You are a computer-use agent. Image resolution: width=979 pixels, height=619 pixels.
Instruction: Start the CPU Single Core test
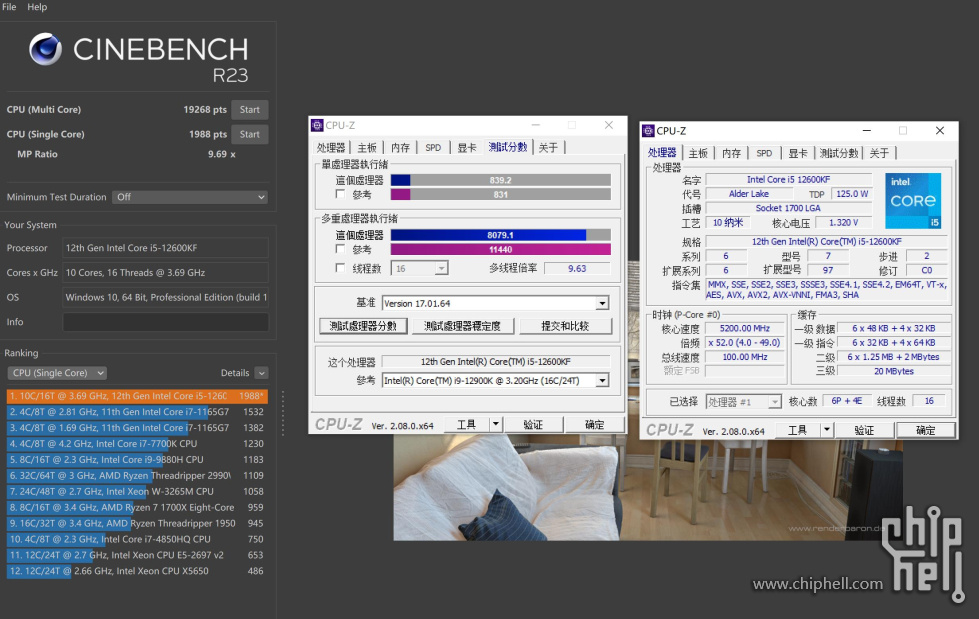pyautogui.click(x=250, y=134)
